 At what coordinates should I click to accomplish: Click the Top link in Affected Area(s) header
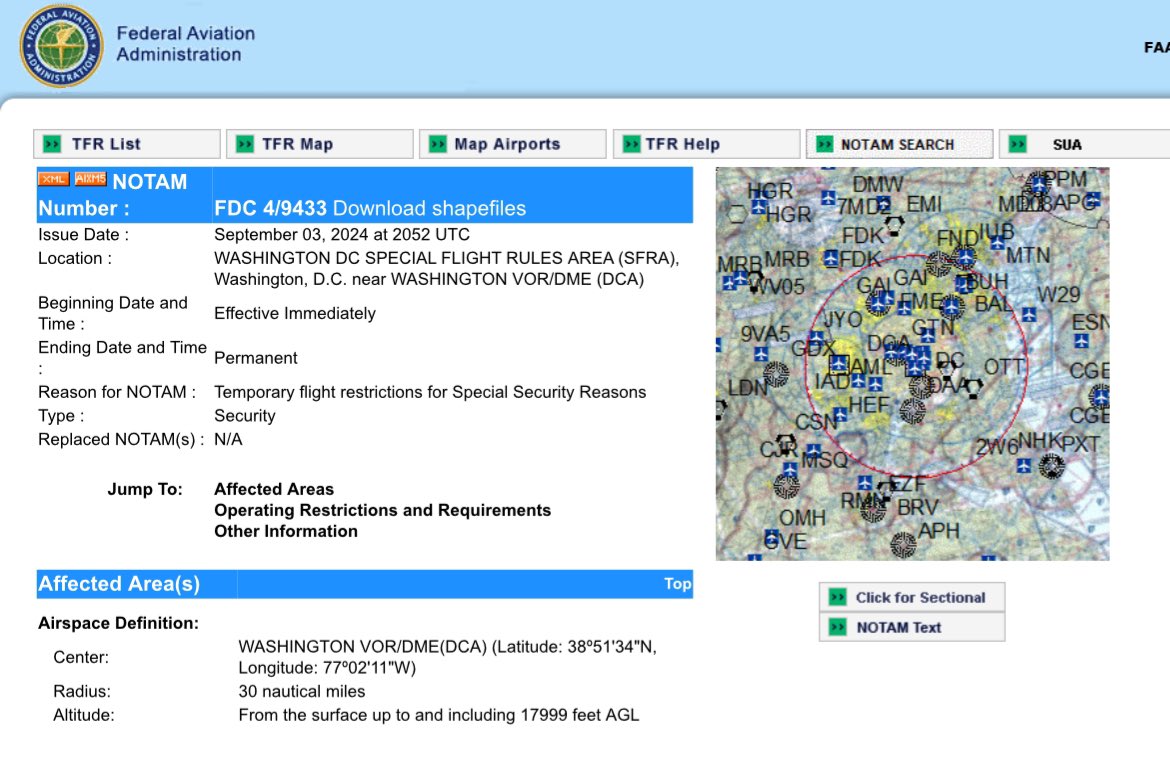click(677, 583)
